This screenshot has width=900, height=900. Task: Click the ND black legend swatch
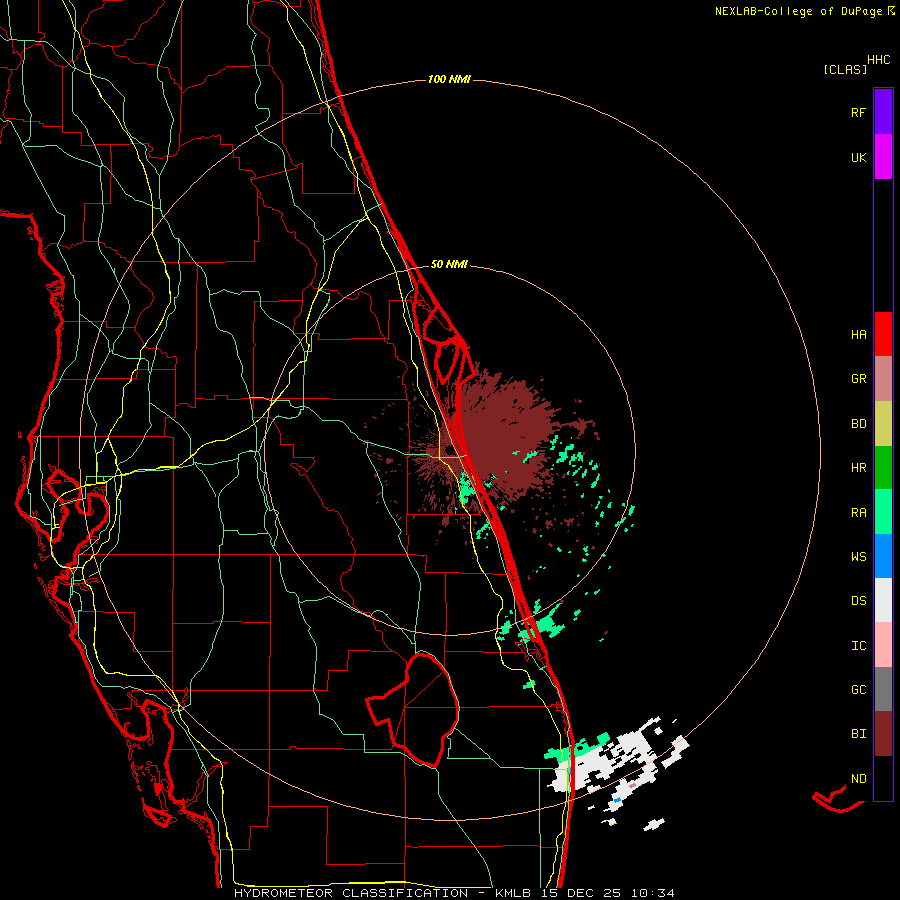883,778
